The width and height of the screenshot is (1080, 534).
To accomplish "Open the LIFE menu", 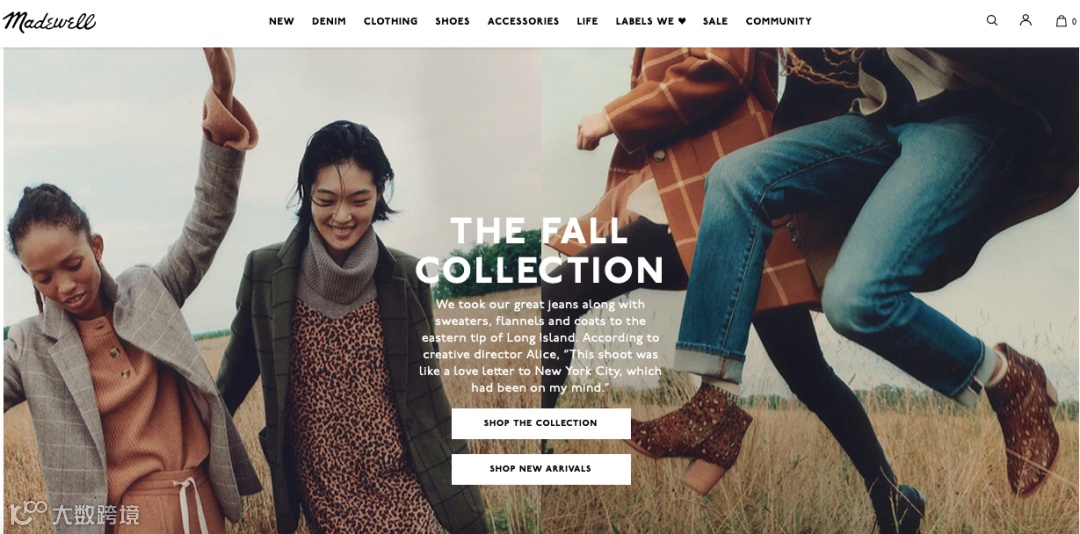I will 588,21.
